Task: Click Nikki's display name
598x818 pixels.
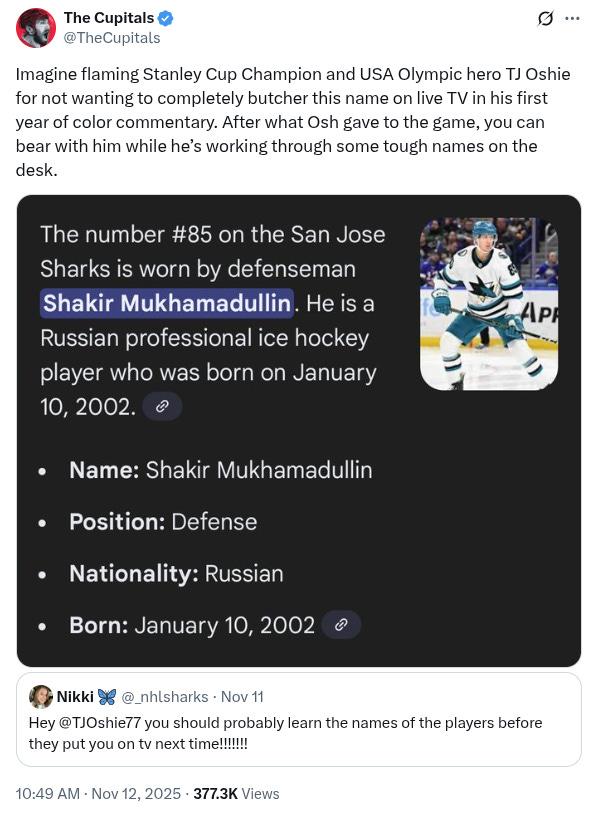Action: (75, 696)
